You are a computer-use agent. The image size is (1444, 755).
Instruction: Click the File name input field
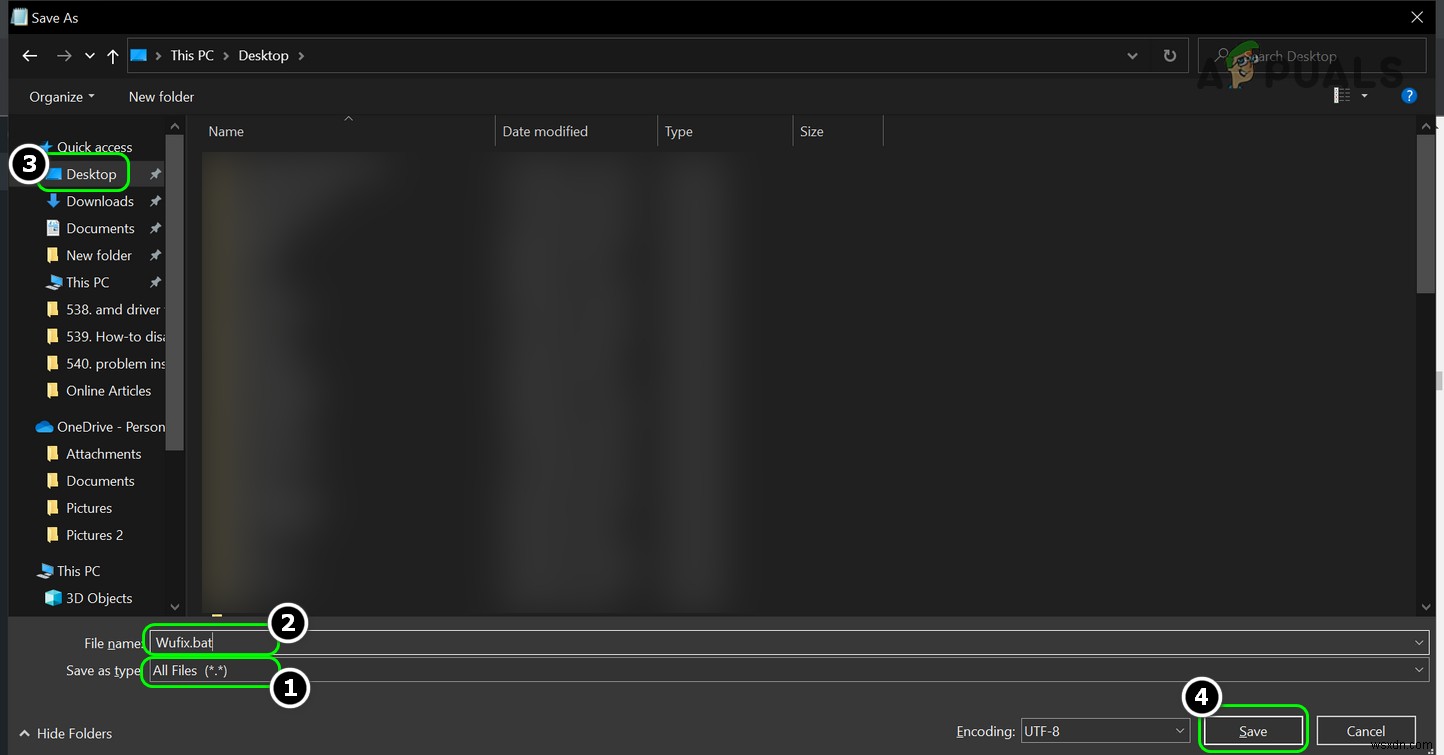788,643
